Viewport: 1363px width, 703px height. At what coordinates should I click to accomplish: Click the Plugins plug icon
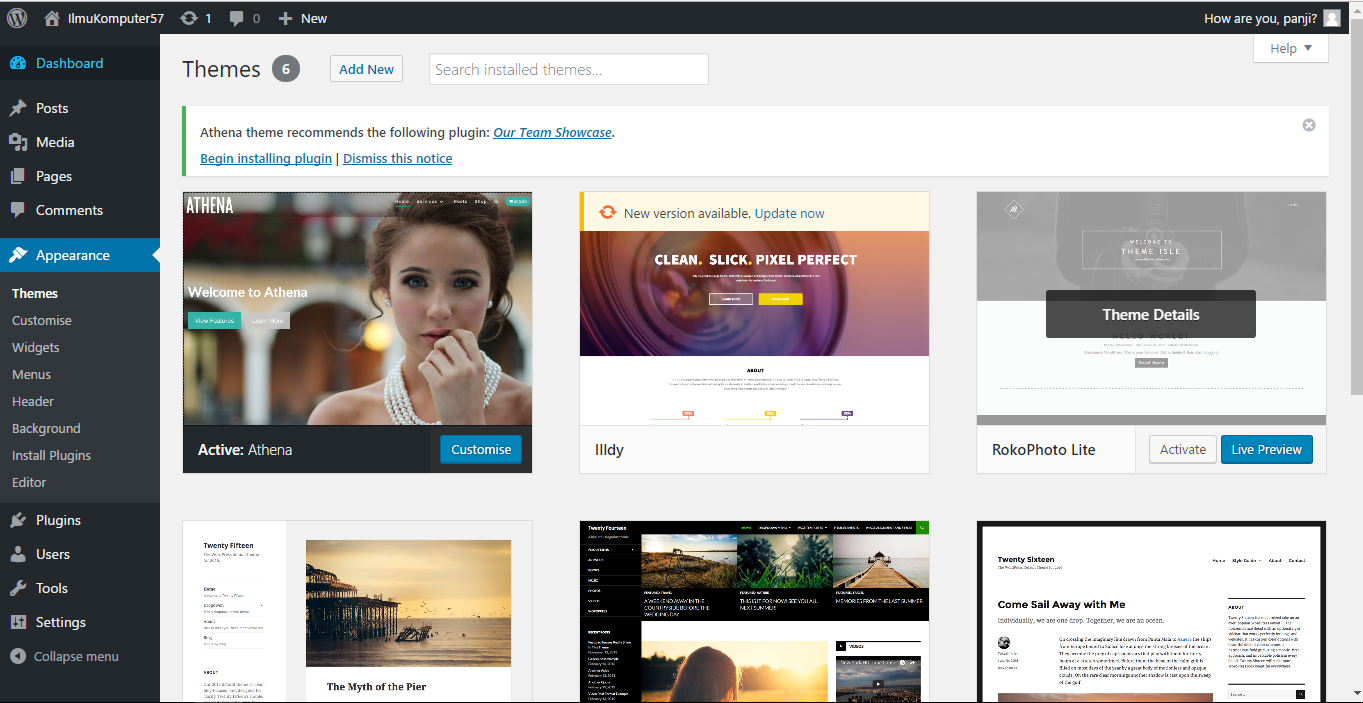pyautogui.click(x=18, y=520)
